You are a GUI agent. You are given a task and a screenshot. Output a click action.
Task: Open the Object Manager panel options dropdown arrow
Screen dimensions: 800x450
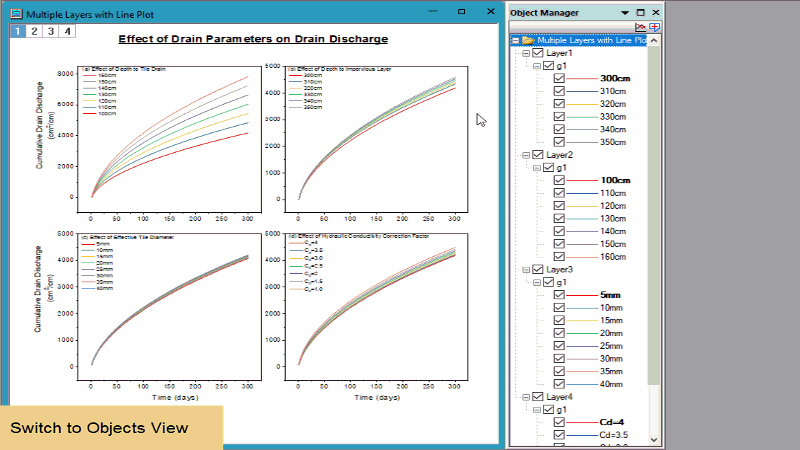(x=625, y=12)
